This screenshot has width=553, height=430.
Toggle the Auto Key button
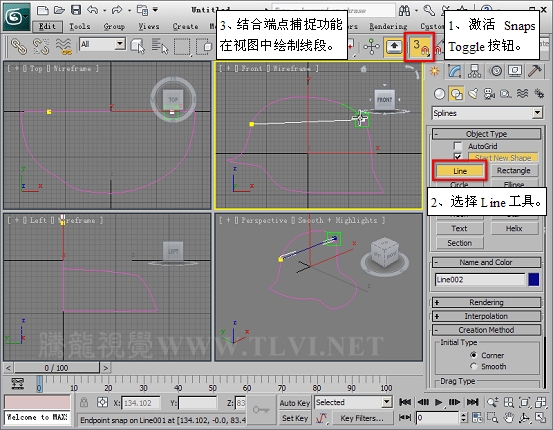click(294, 403)
